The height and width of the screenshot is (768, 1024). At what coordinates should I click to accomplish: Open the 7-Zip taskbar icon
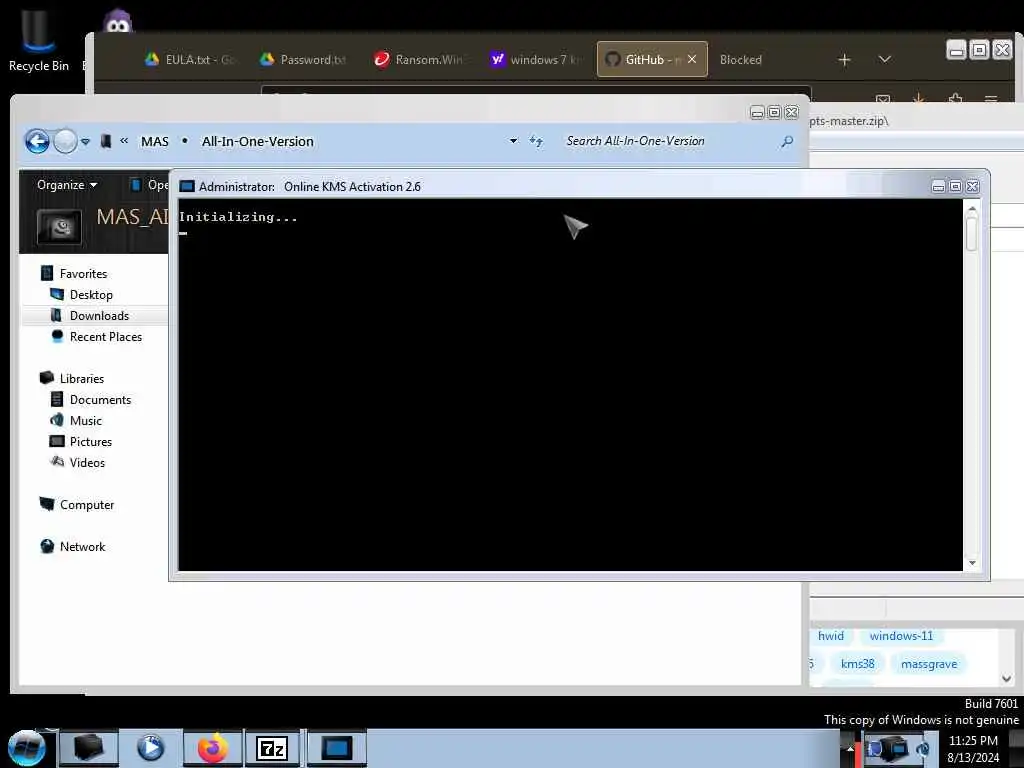pos(273,748)
